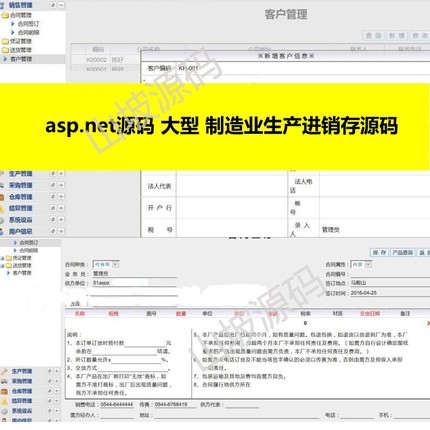The width and height of the screenshot is (430, 430).
Task: Delete the product row with the red X
Action: [x=428, y=323]
